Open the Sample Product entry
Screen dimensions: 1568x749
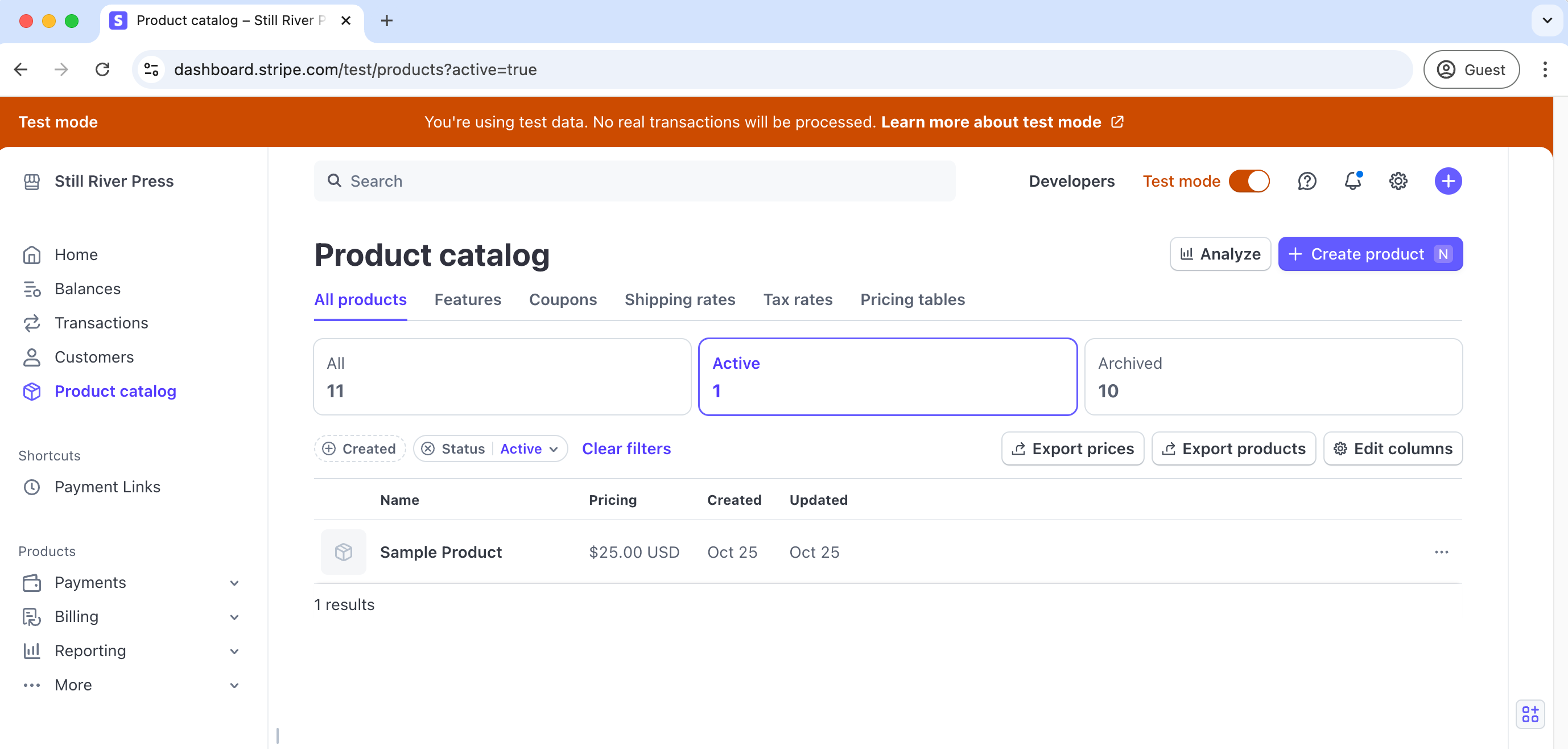click(x=441, y=551)
